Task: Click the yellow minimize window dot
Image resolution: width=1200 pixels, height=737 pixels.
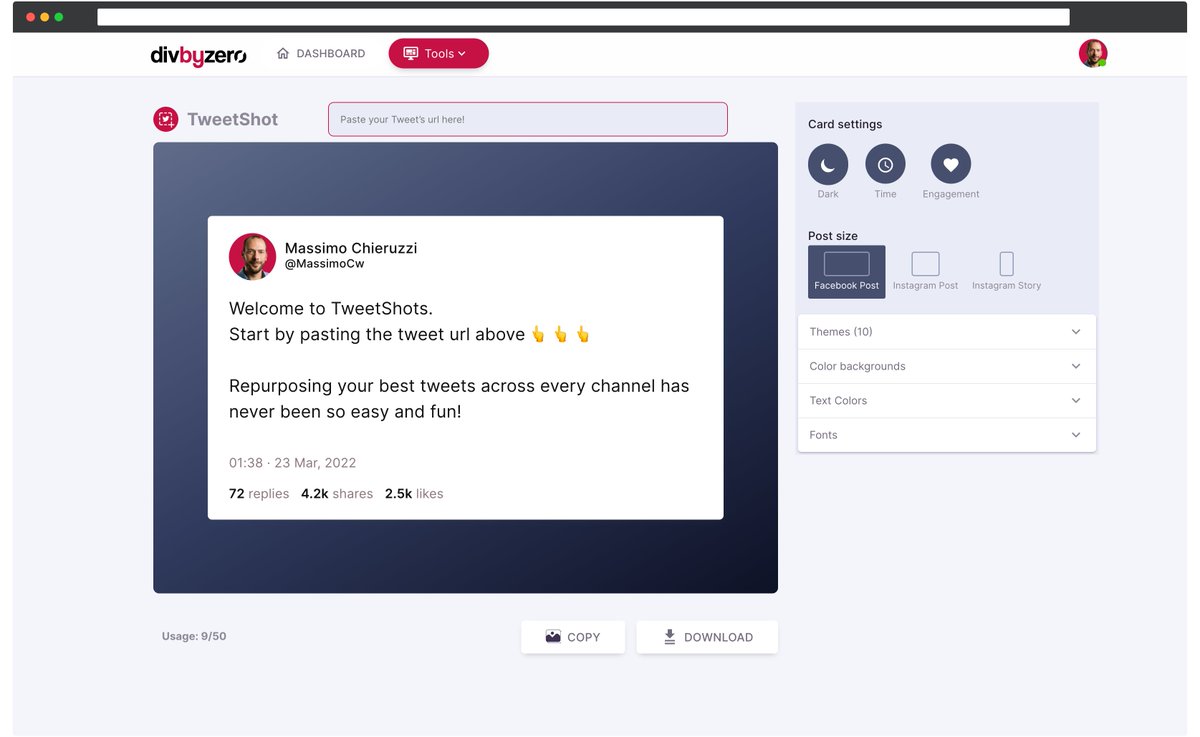Action: tap(45, 17)
